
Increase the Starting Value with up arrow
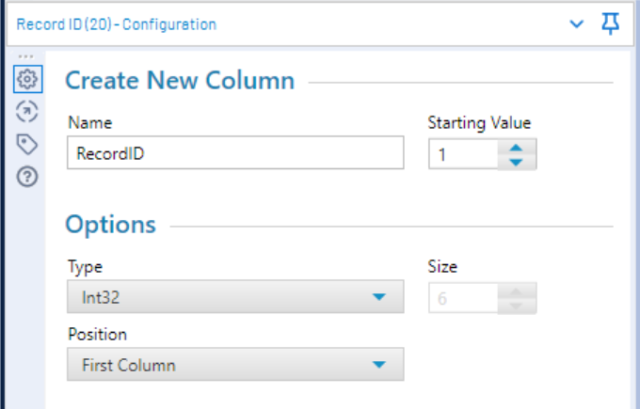coord(516,147)
